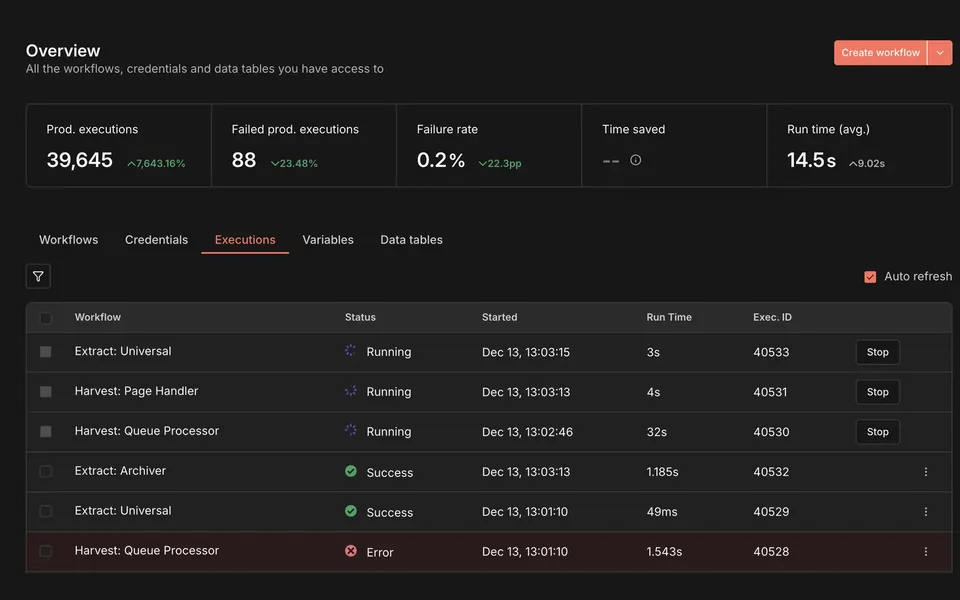Click the Overview page heading
The height and width of the screenshot is (600, 960).
[63, 51]
